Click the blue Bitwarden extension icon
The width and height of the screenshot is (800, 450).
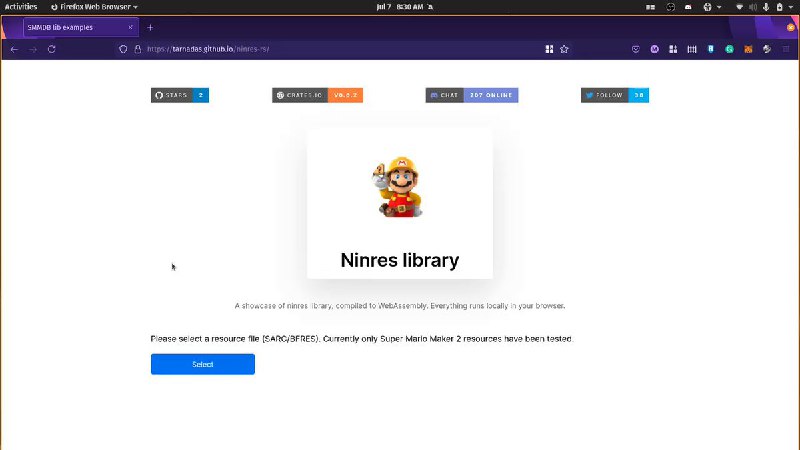point(711,49)
